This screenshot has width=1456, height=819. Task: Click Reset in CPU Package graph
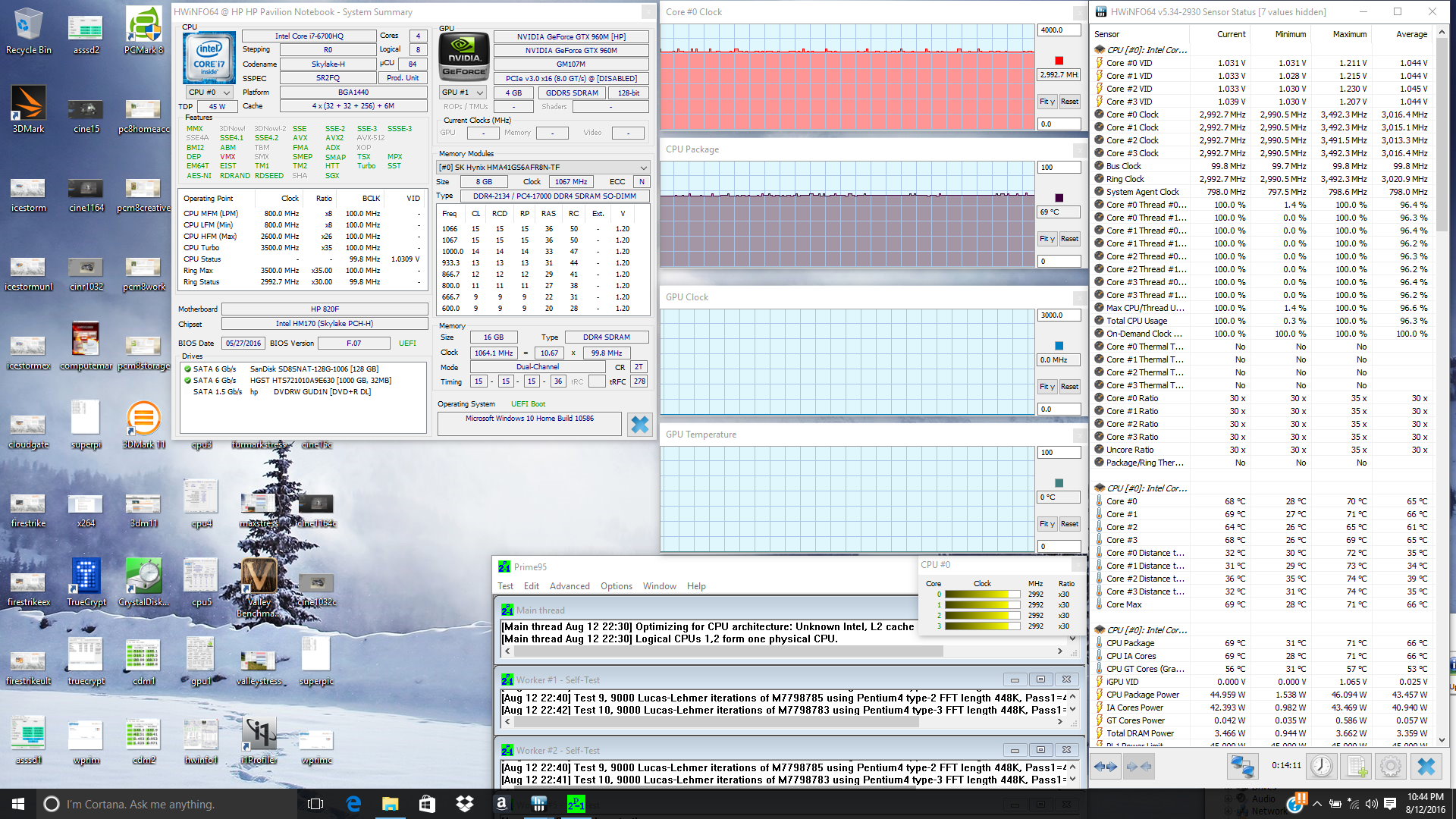coord(1069,239)
